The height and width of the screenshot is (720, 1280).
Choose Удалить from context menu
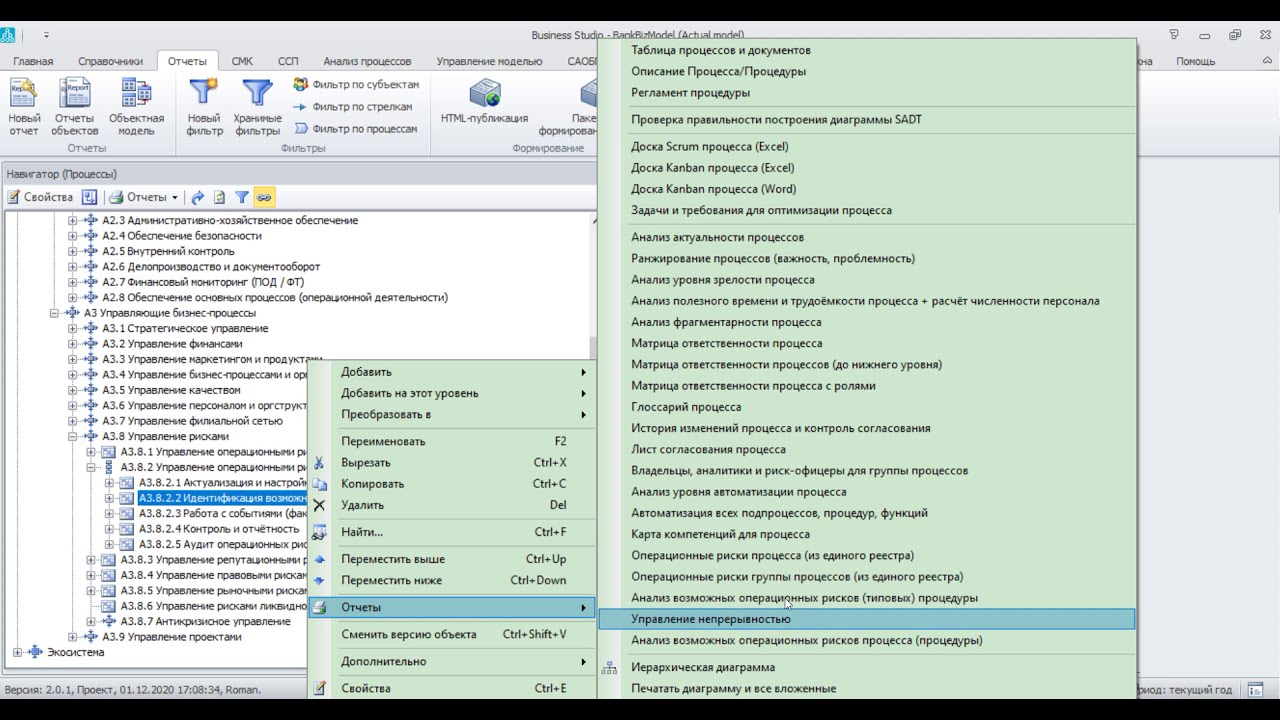click(453, 505)
